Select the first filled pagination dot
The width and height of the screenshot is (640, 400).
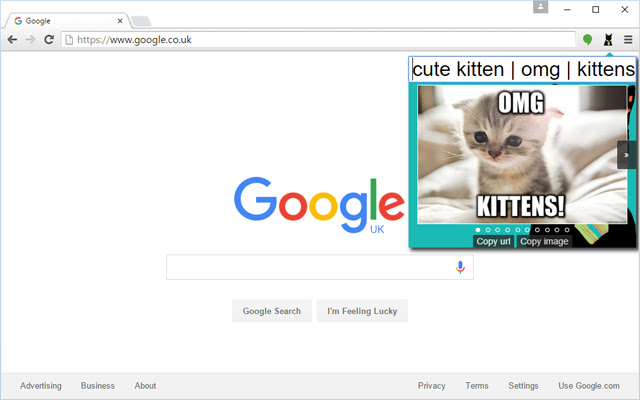pos(478,230)
